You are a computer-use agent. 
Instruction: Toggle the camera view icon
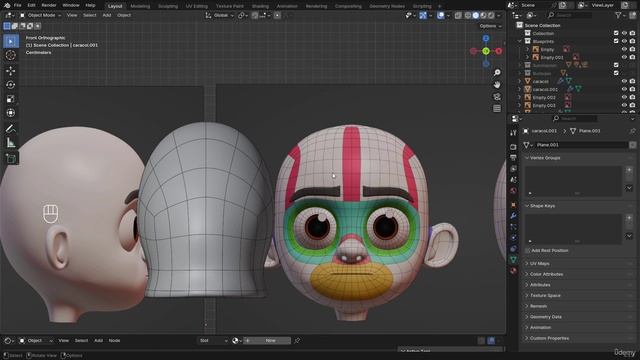[x=497, y=97]
